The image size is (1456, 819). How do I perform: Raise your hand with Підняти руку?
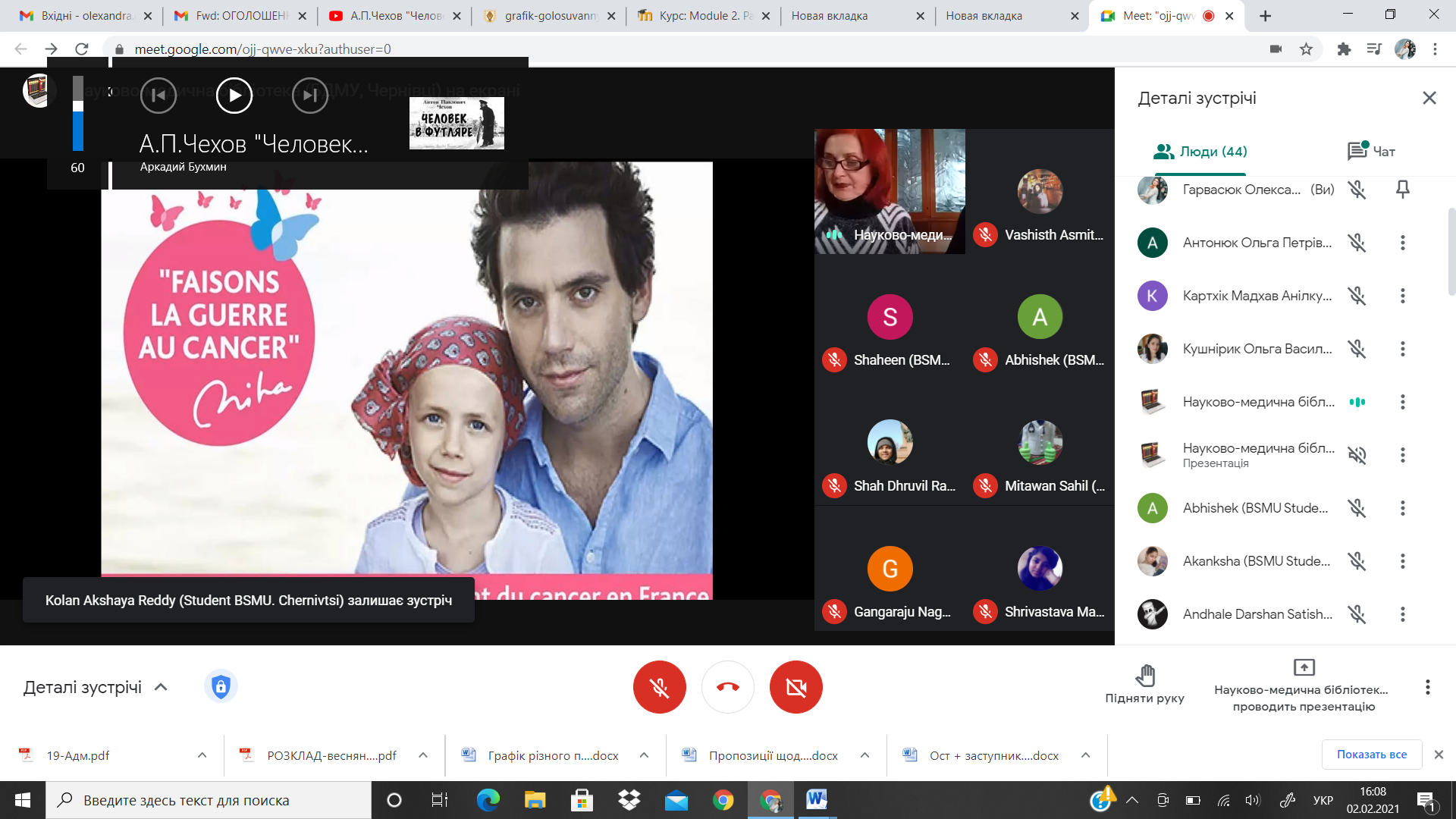click(1144, 685)
